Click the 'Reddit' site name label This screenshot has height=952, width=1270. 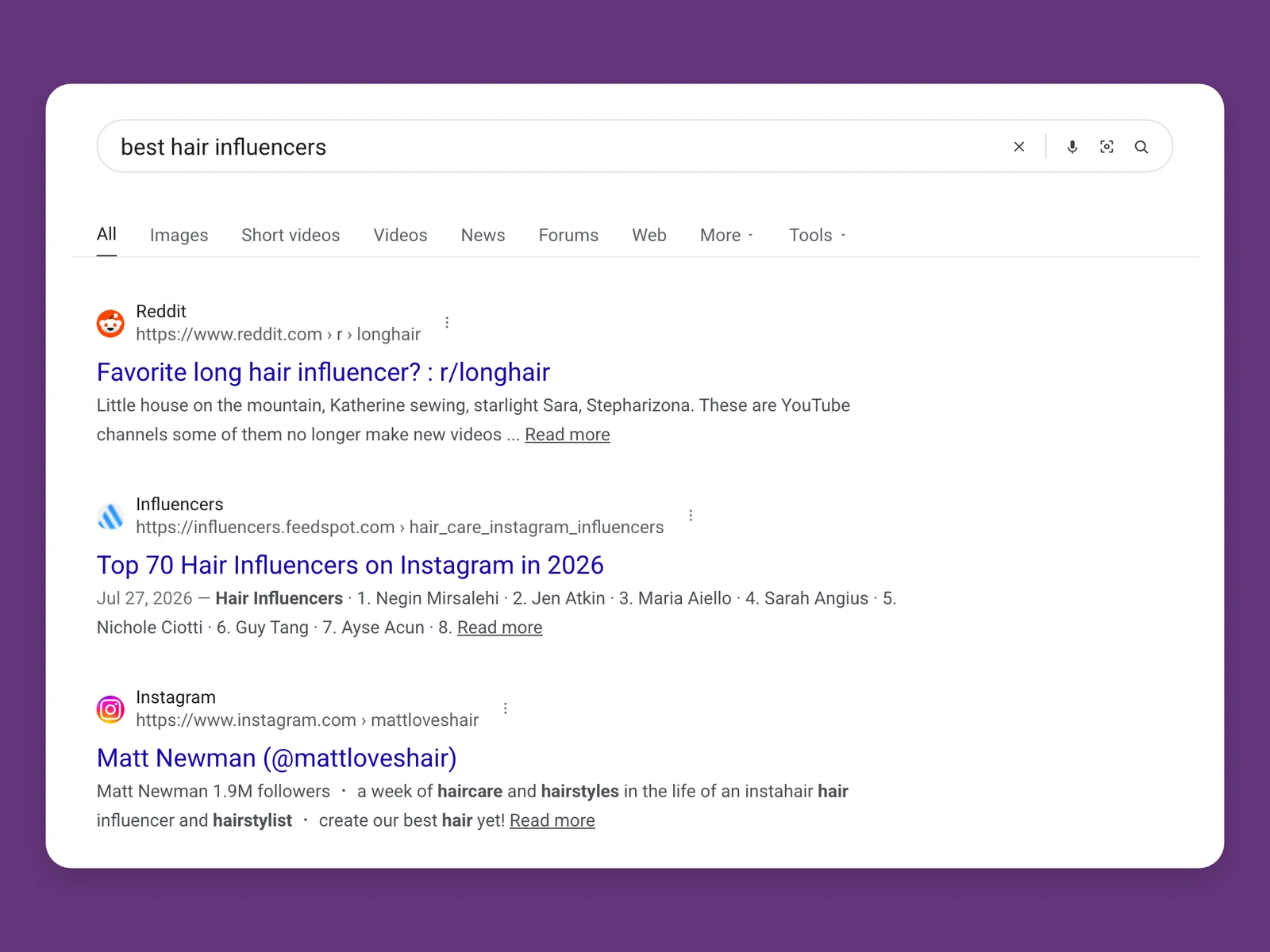pos(161,311)
